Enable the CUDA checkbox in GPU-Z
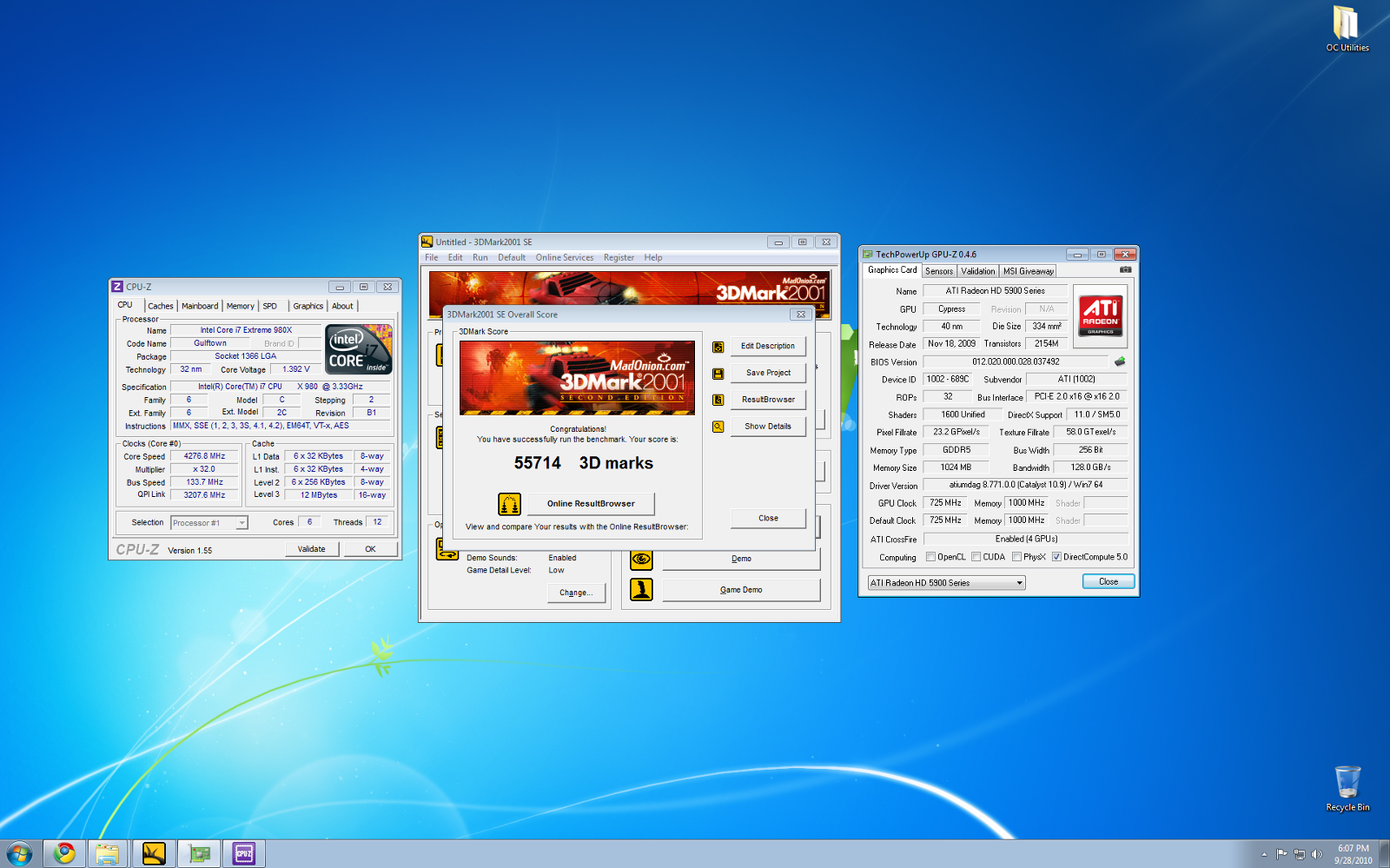 pos(976,557)
